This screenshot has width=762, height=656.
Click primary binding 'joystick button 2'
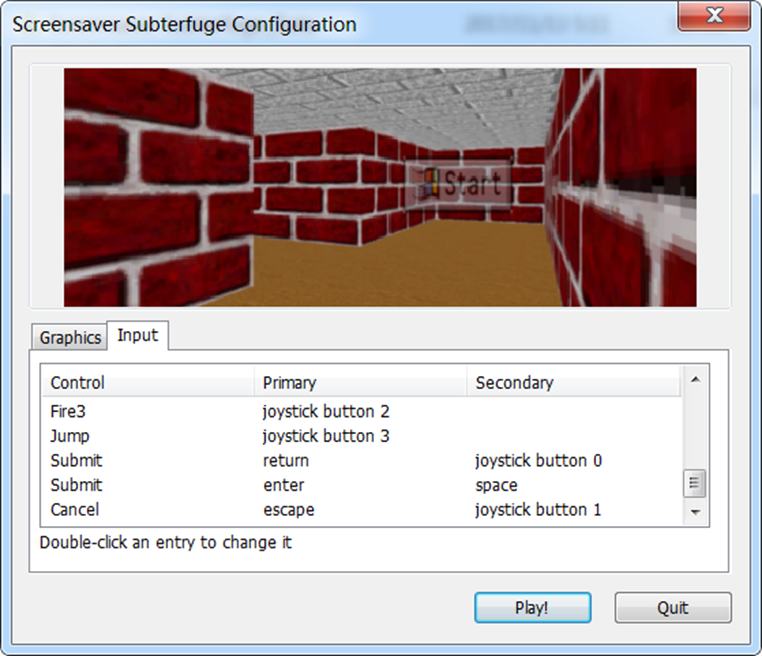click(x=326, y=412)
